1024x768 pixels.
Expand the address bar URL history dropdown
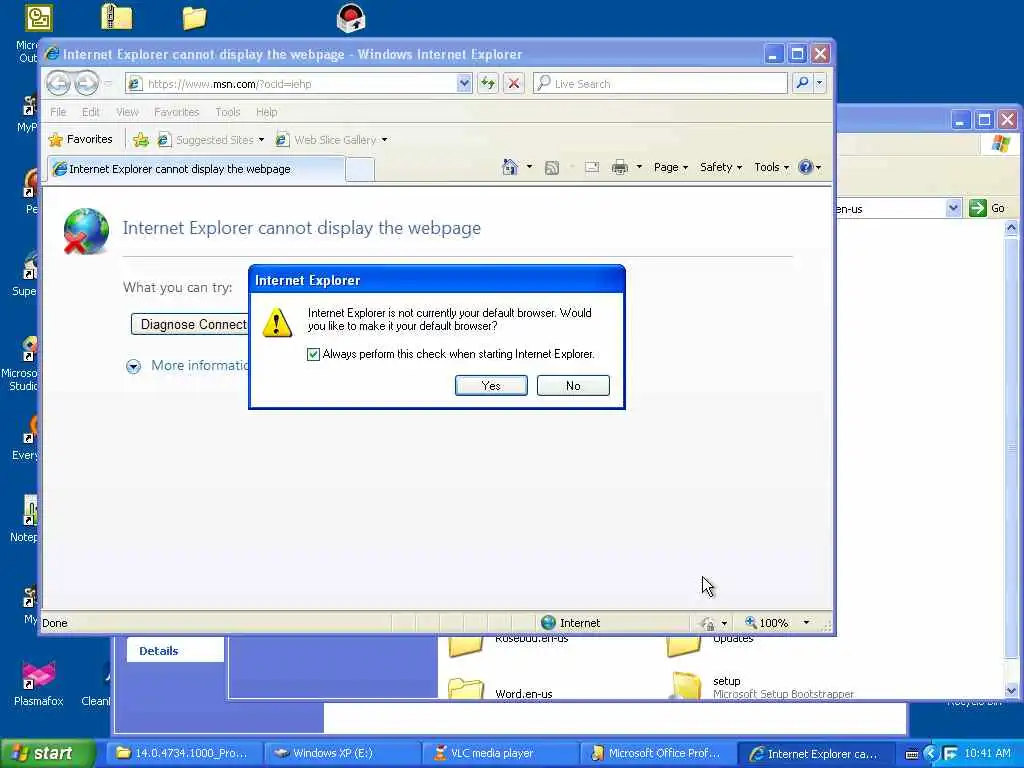464,83
